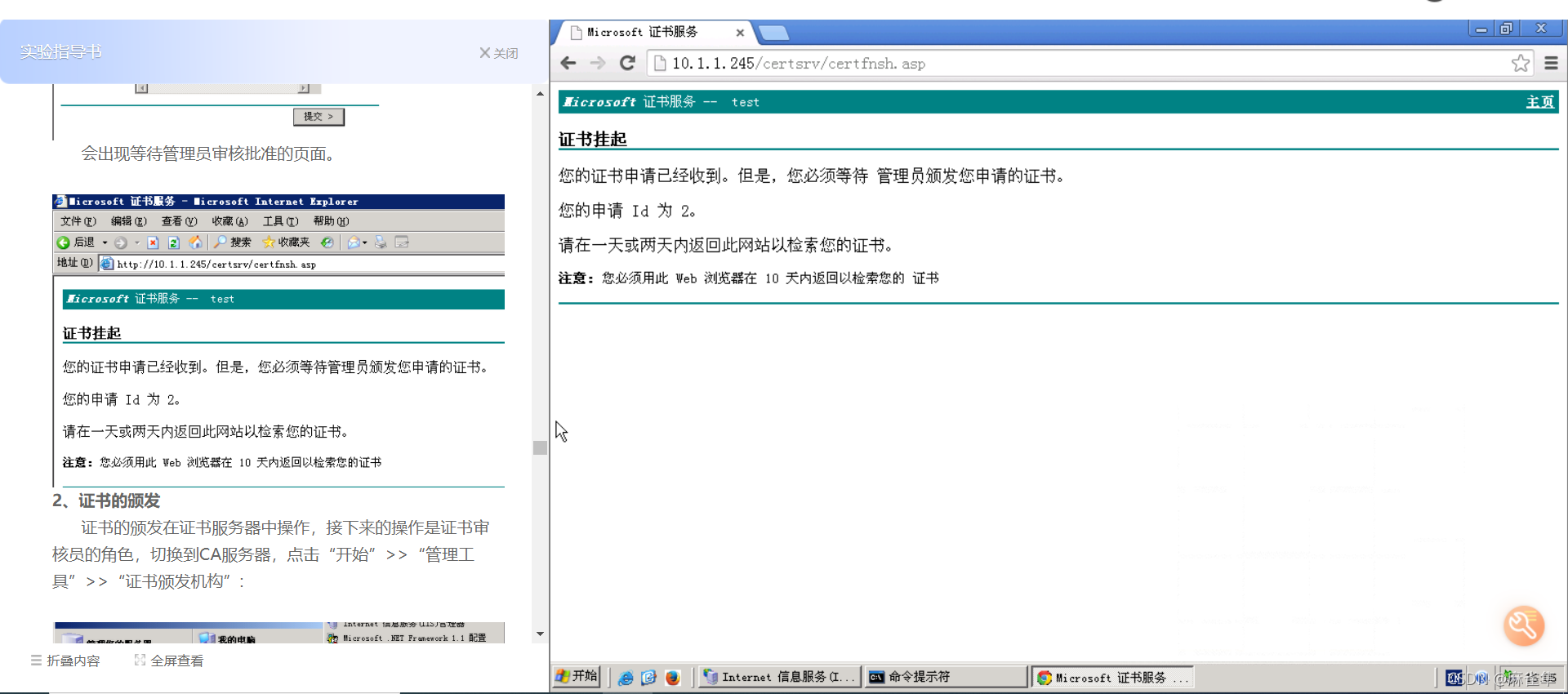Open the Windows 开始 start button
Viewport: 1568px width, 694px height.
pyautogui.click(x=577, y=676)
